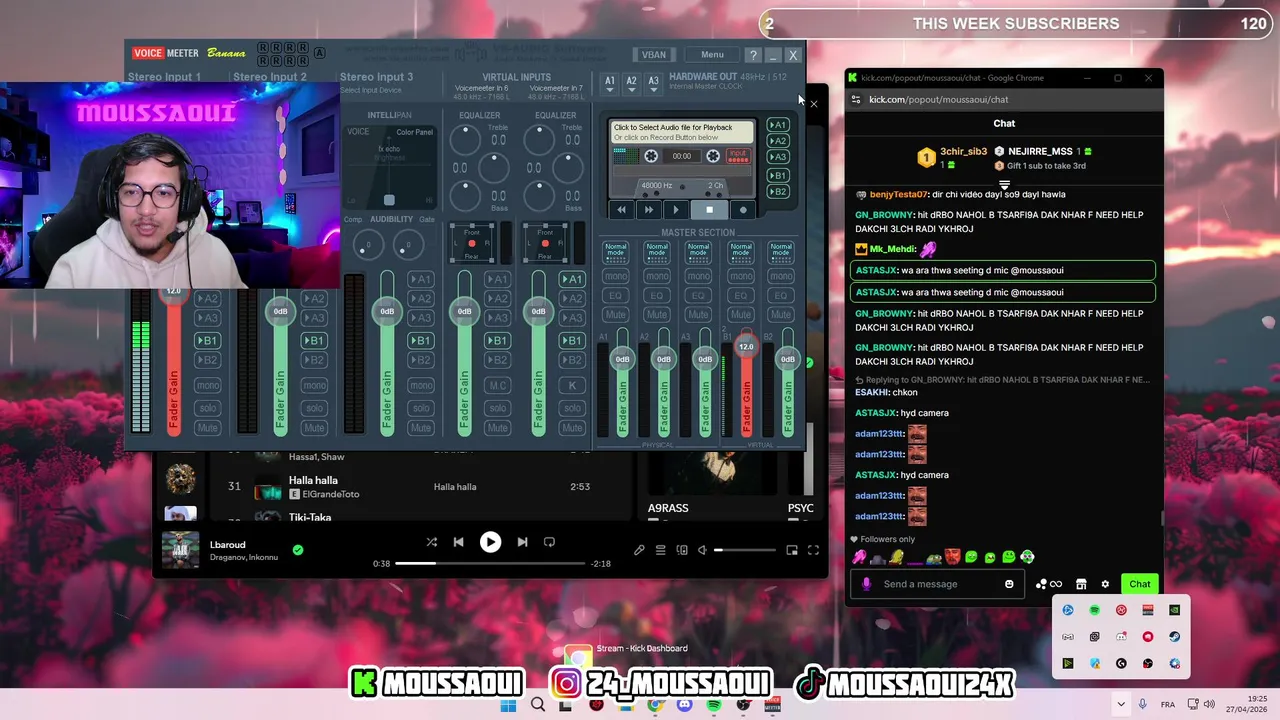This screenshot has width=1280, height=720.
Task: Rewind the Voicemeeter cassette recorder
Action: (x=621, y=210)
